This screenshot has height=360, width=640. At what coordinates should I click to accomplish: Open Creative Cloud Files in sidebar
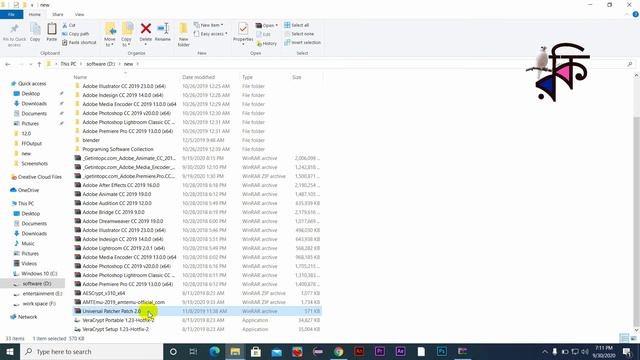pos(37,177)
